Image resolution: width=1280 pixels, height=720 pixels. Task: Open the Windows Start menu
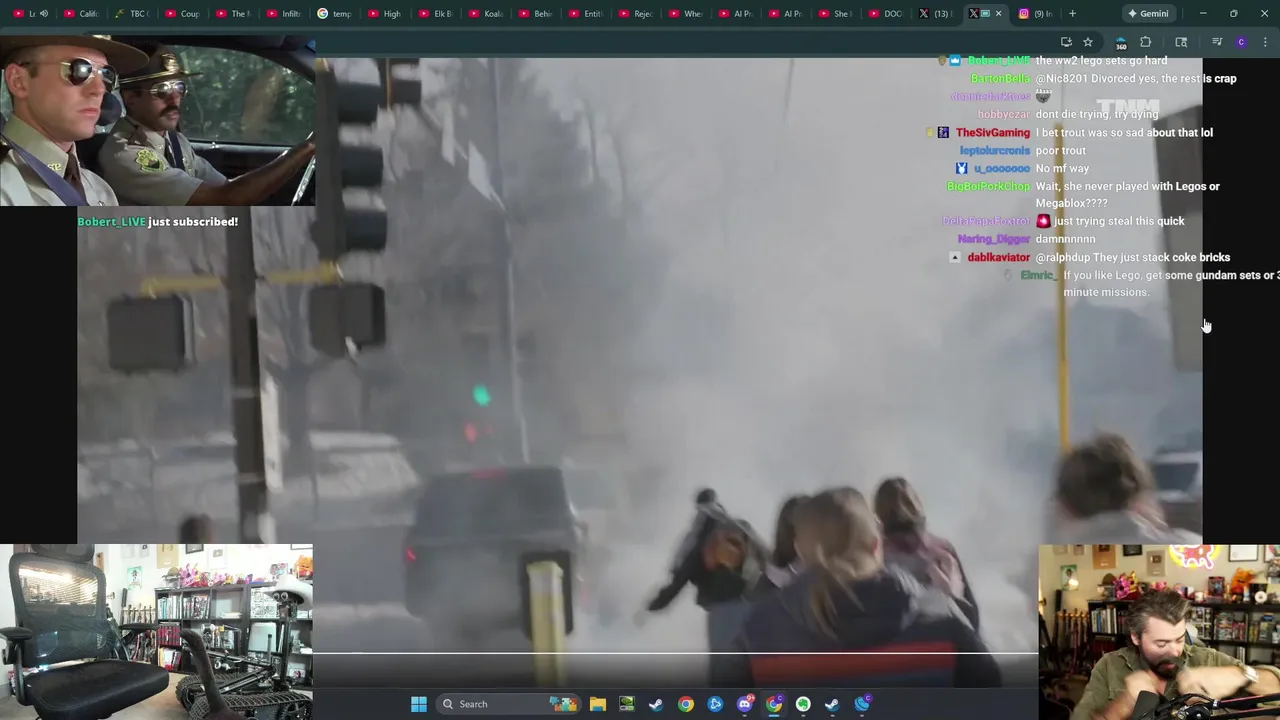(x=419, y=704)
